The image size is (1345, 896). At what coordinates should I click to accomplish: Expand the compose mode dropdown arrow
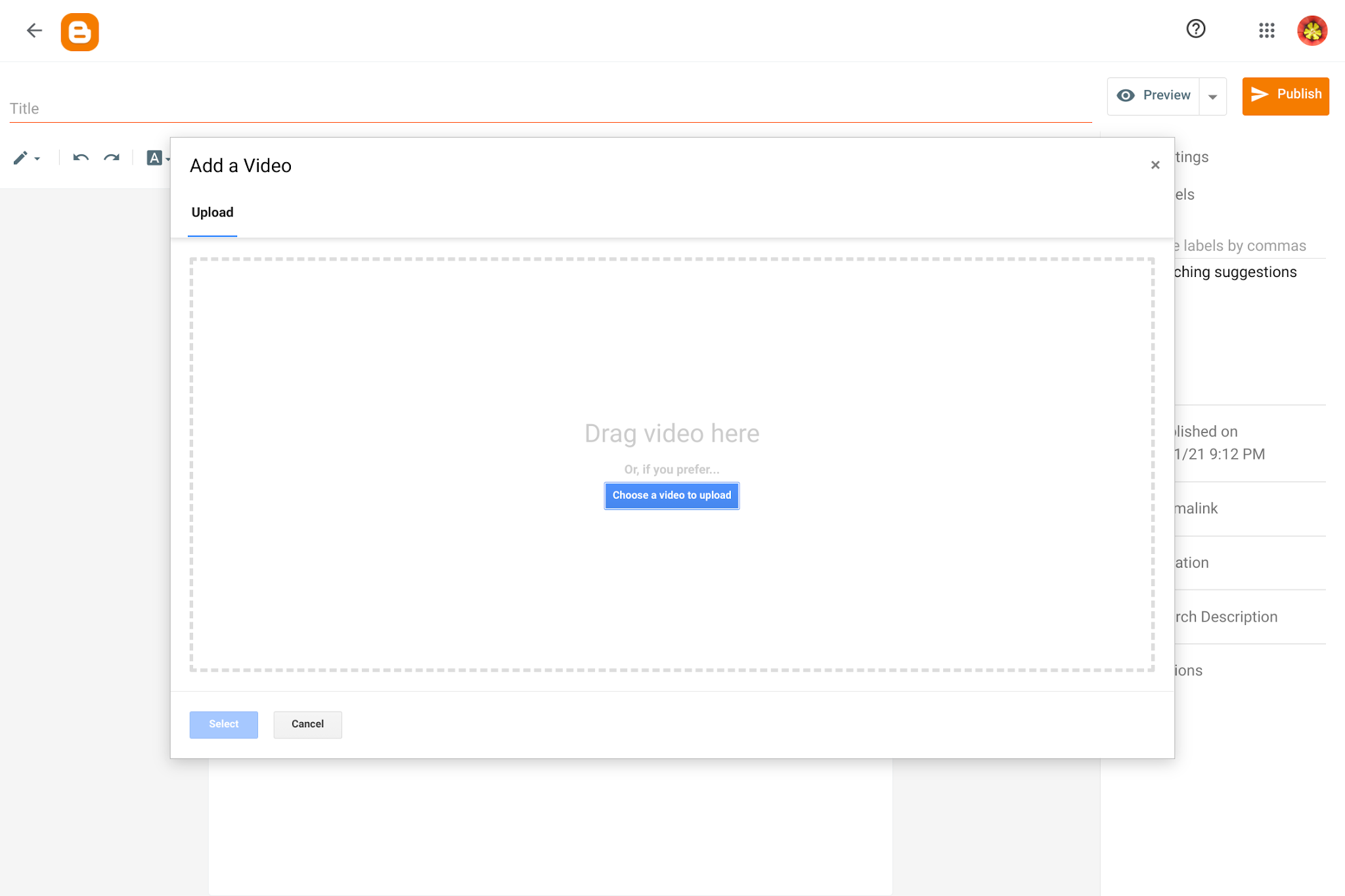tap(37, 160)
